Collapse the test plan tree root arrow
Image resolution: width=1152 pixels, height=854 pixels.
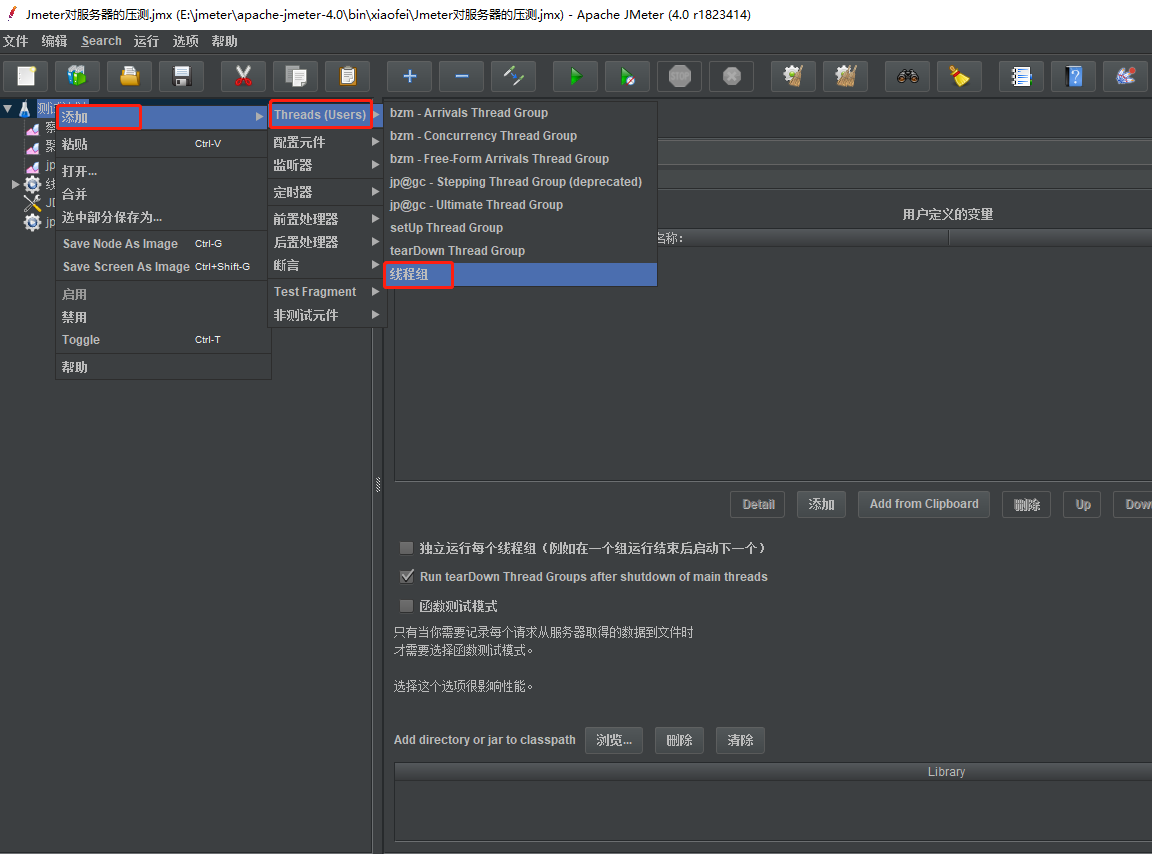tap(7, 110)
